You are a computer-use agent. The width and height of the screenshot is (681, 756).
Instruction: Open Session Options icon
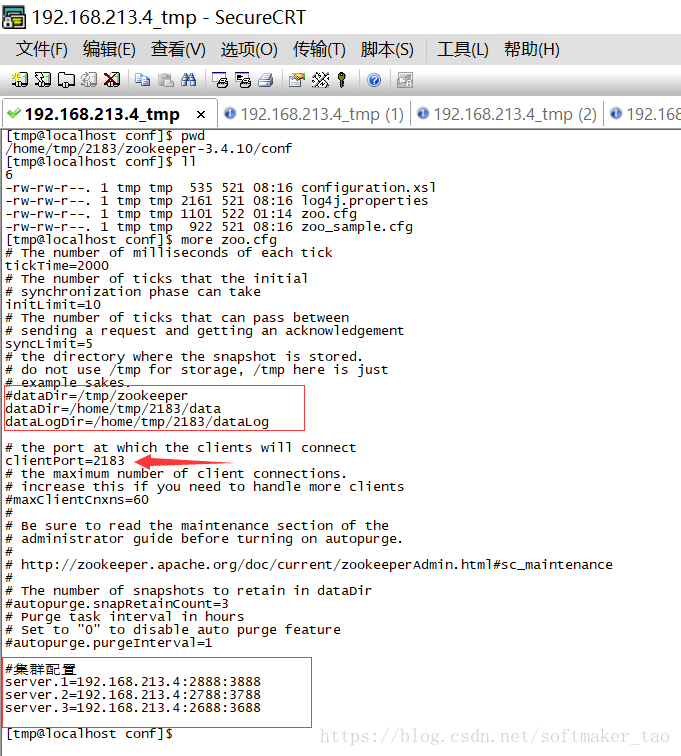pyautogui.click(x=297, y=80)
